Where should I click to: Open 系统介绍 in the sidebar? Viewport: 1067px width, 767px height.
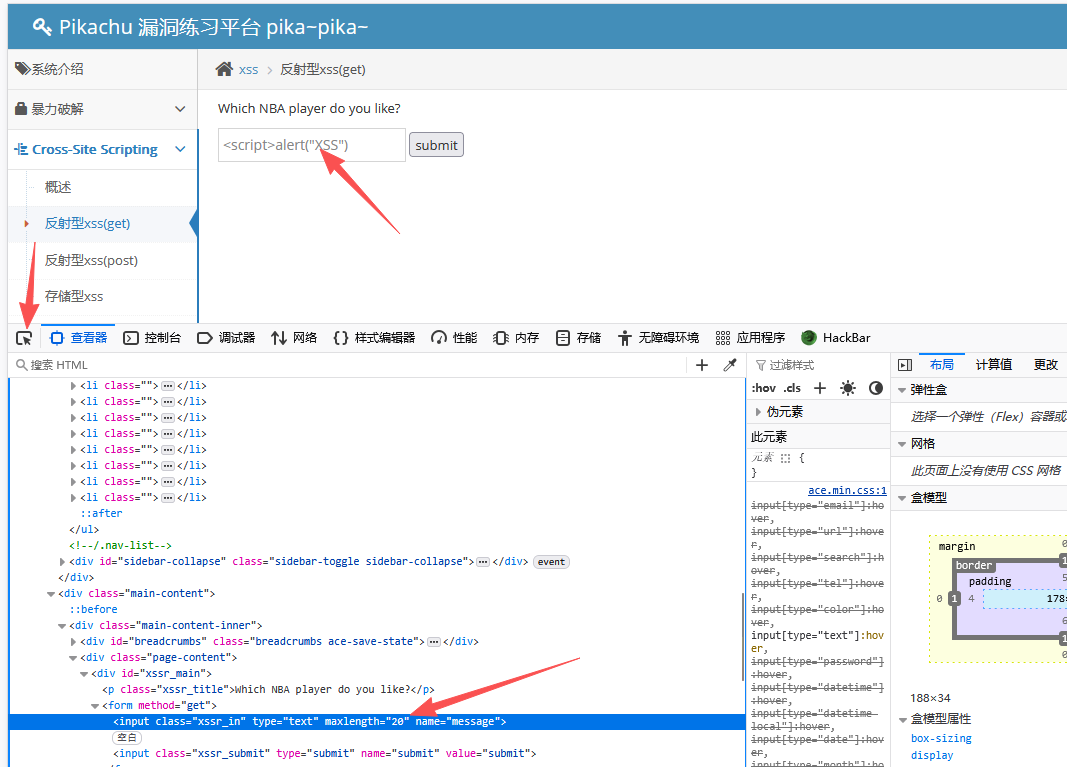tap(103, 69)
